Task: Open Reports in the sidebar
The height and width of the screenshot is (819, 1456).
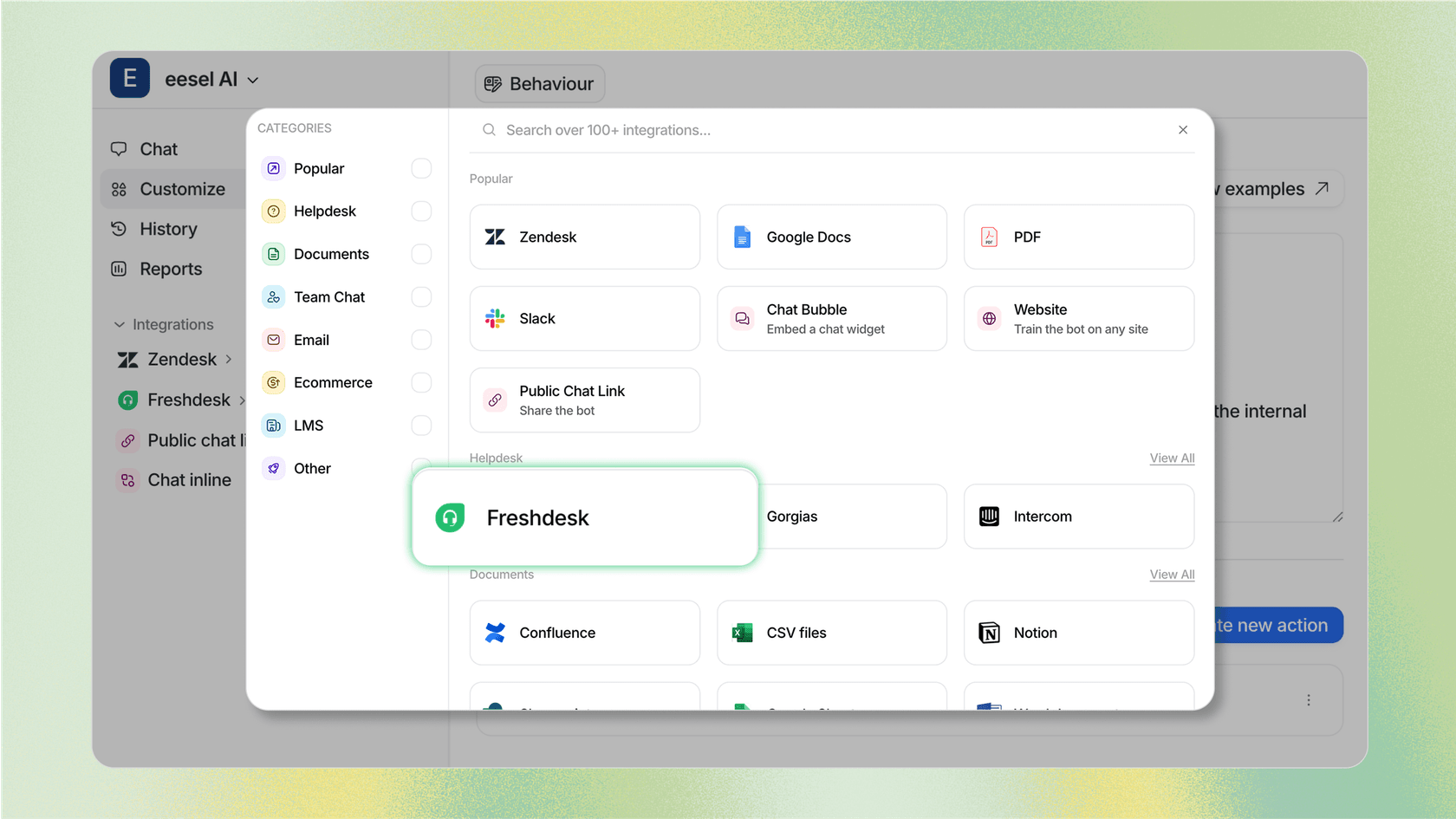Action: tap(157, 269)
